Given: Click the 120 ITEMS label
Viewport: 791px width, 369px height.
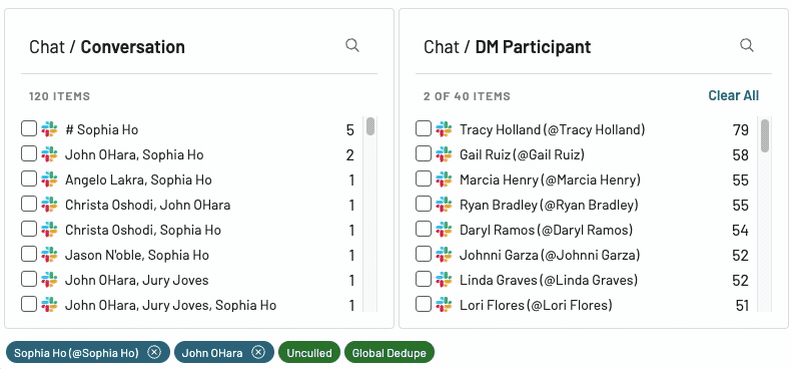Looking at the screenshot, I should coord(60,96).
